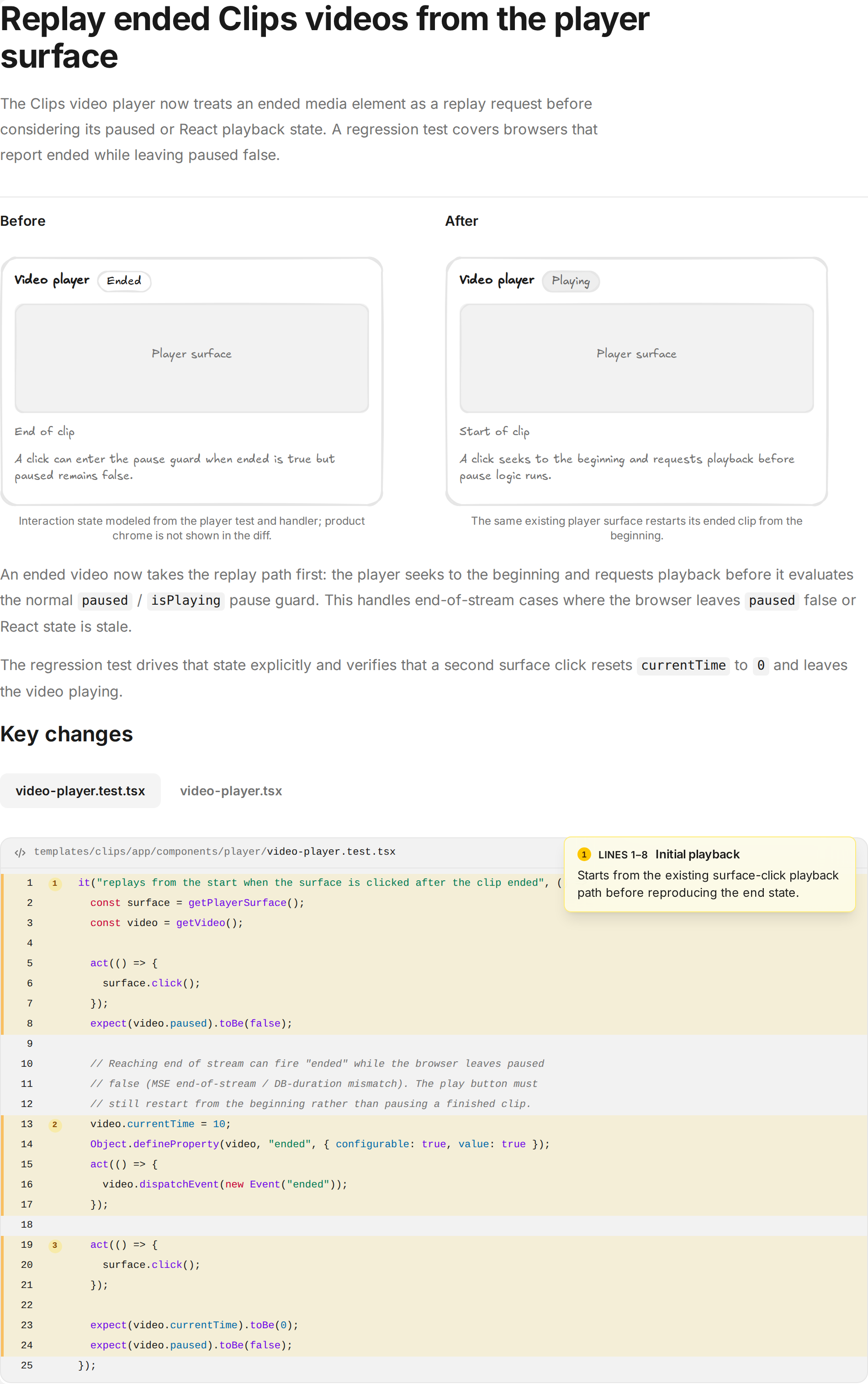Click the Ended status badge
Screen dimensions: 868x1384
[x=124, y=281]
